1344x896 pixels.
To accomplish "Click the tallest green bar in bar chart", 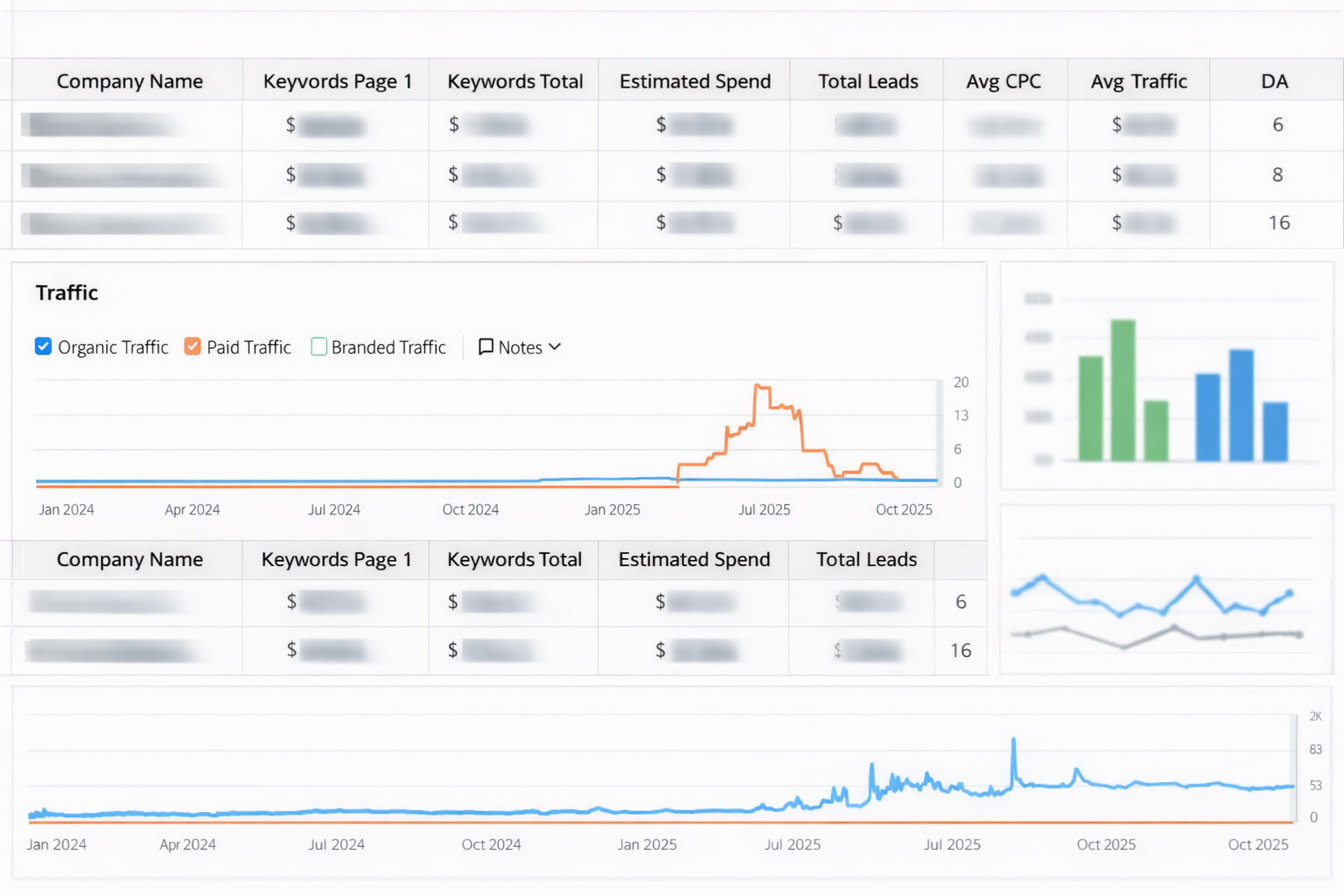I will [x=1123, y=389].
